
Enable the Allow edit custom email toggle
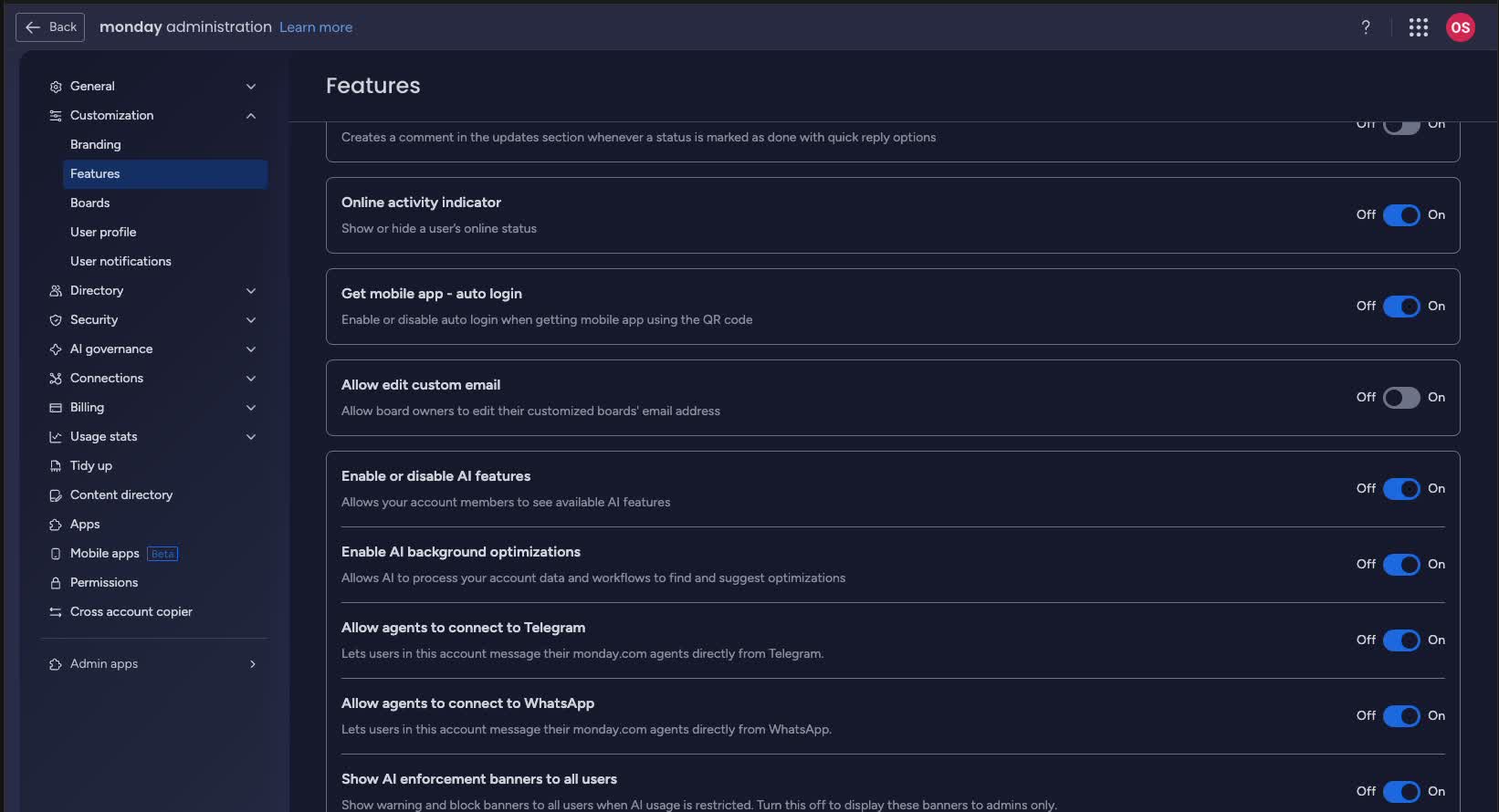pos(1401,398)
